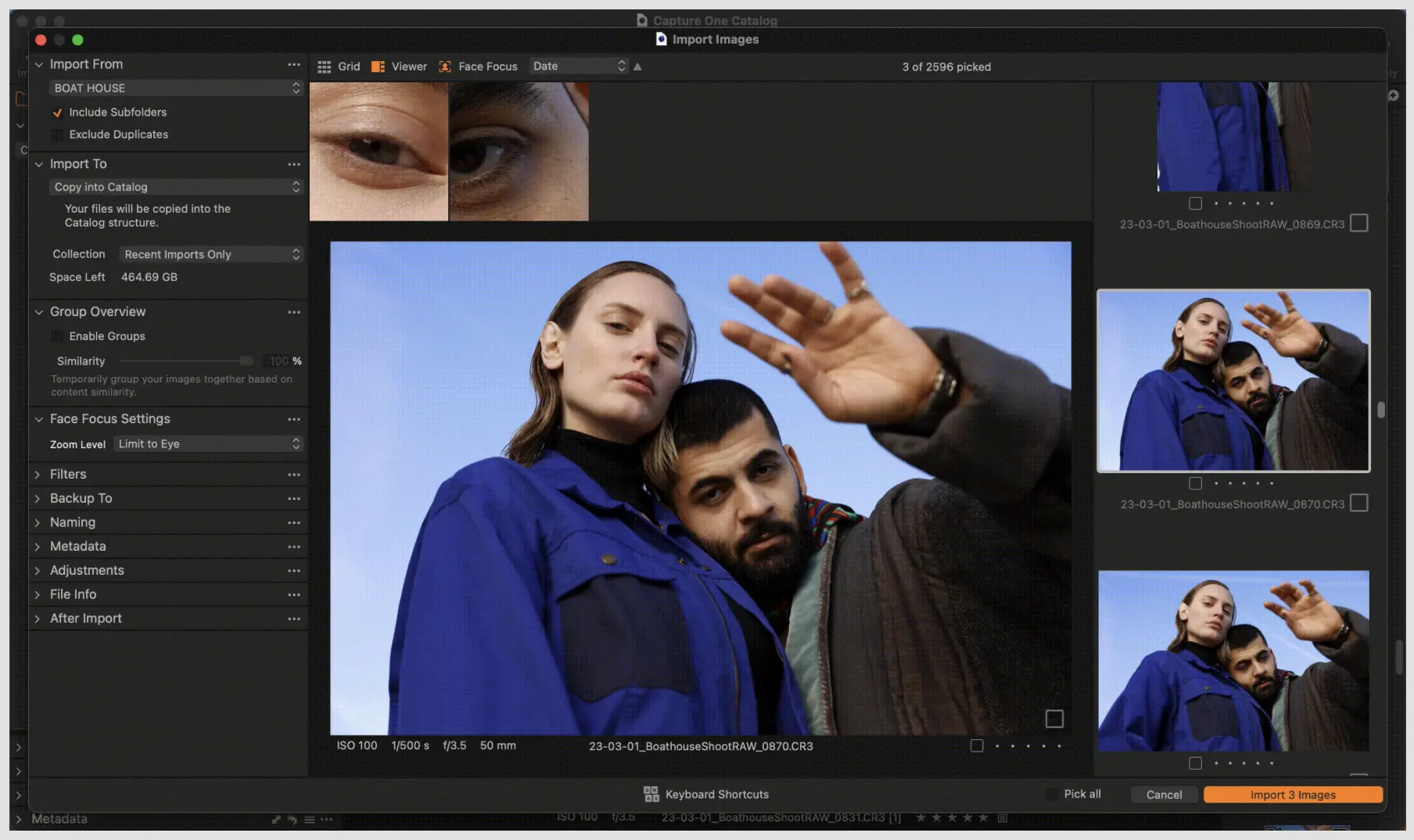Toggle pick box on viewer image corner
Screen dimensions: 1414x840
(1054, 718)
